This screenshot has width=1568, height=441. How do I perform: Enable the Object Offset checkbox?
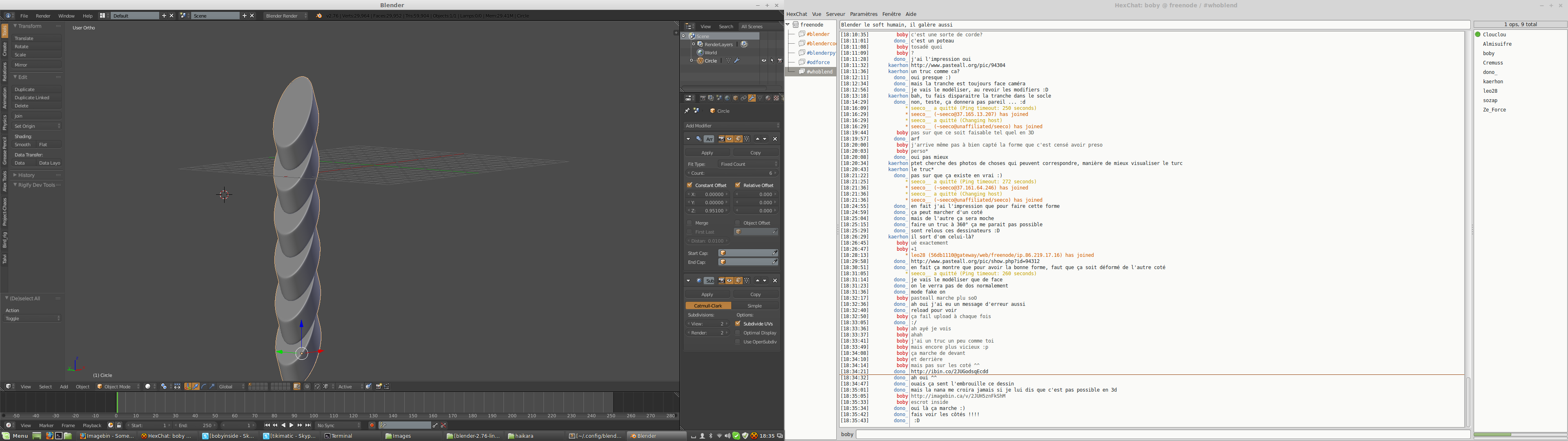[738, 223]
